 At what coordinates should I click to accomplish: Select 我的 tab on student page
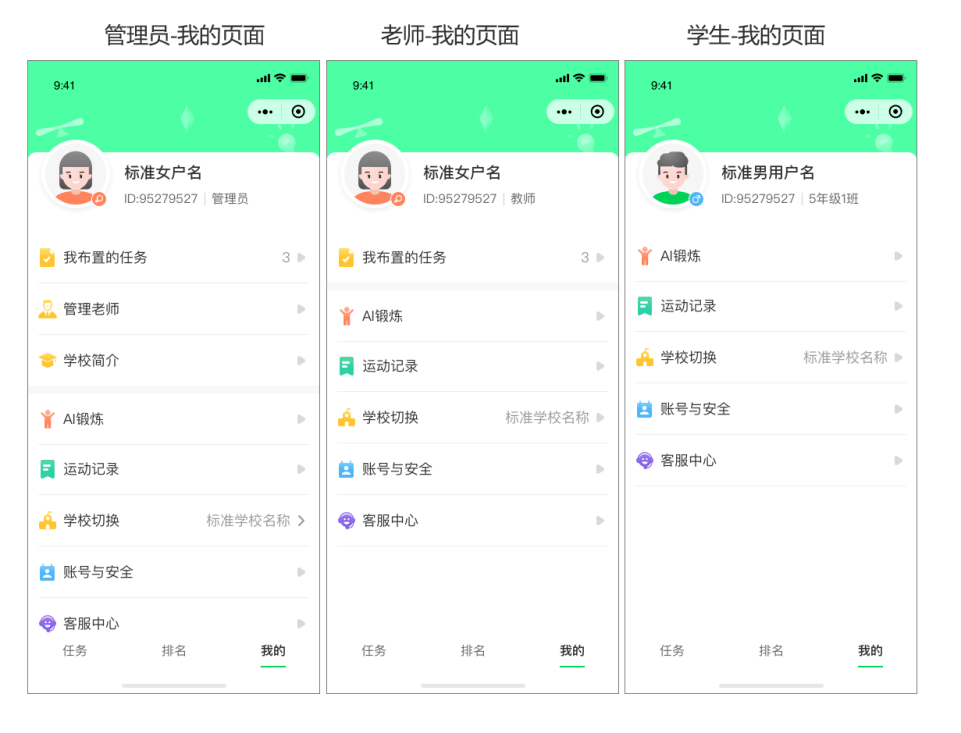[870, 651]
